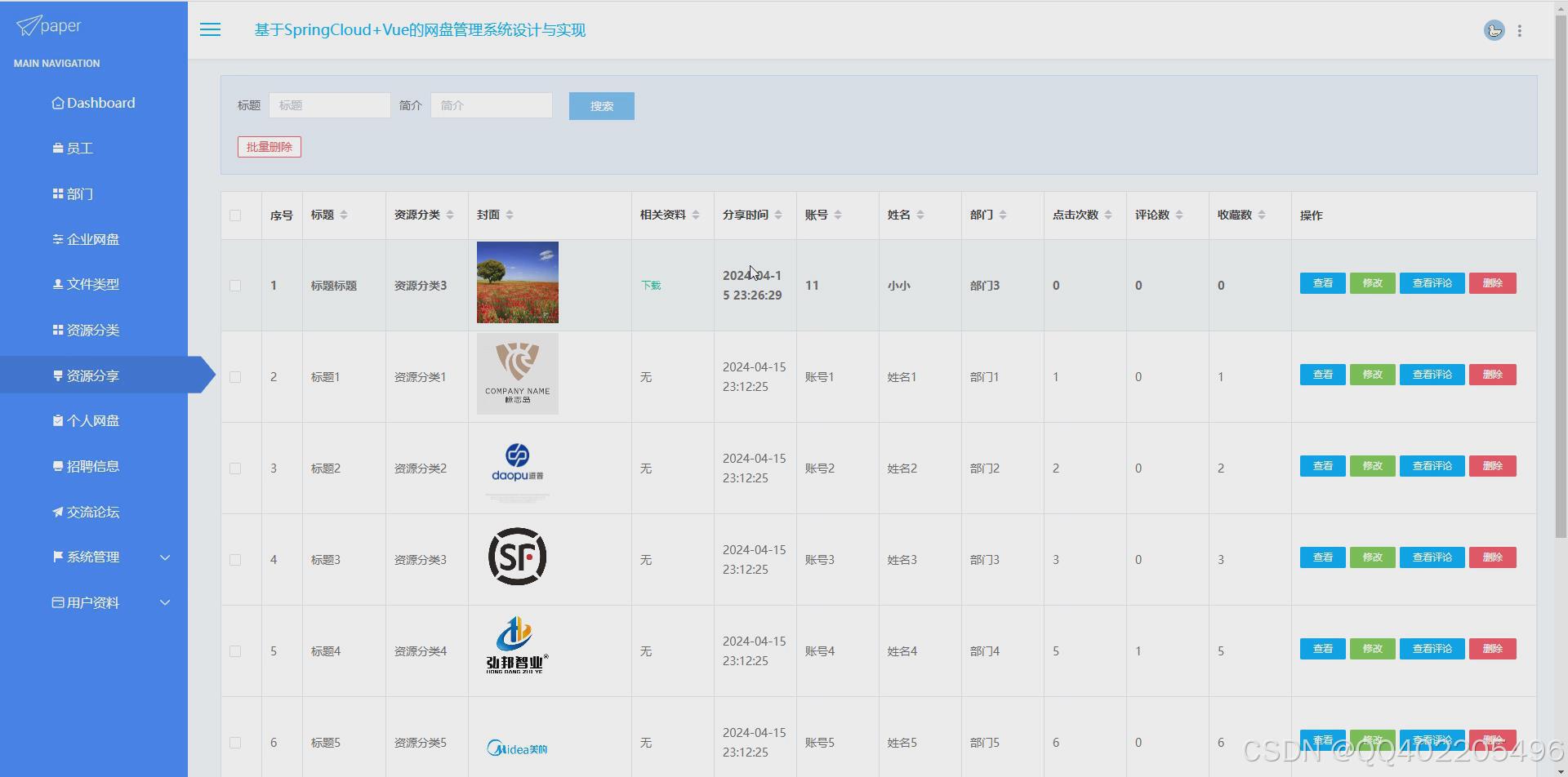Click the 个人网盘 document icon
Image resolution: width=1568 pixels, height=777 pixels.
point(56,420)
